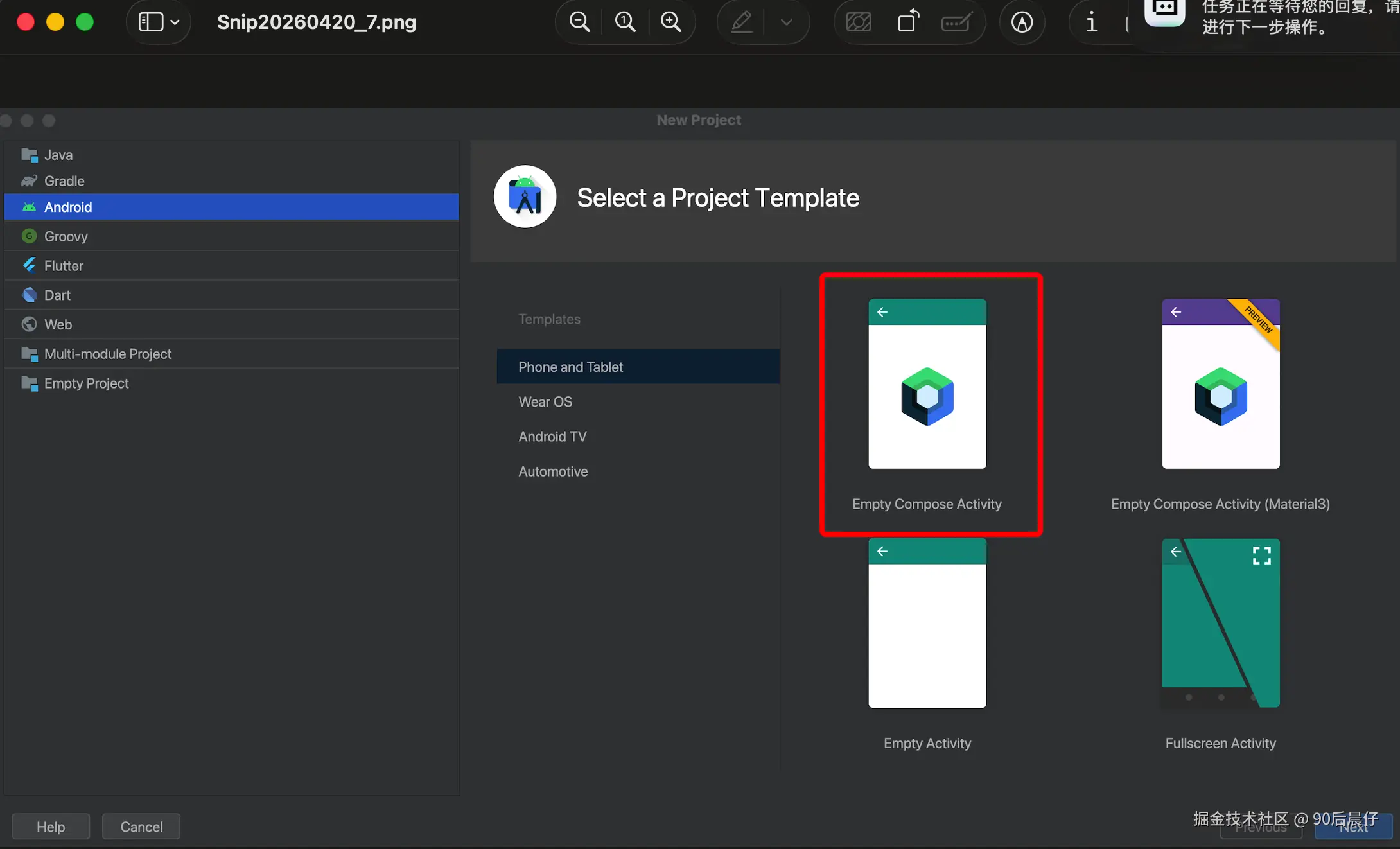The width and height of the screenshot is (1400, 849).
Task: Switch to the Wear OS templates tab
Action: coord(545,402)
